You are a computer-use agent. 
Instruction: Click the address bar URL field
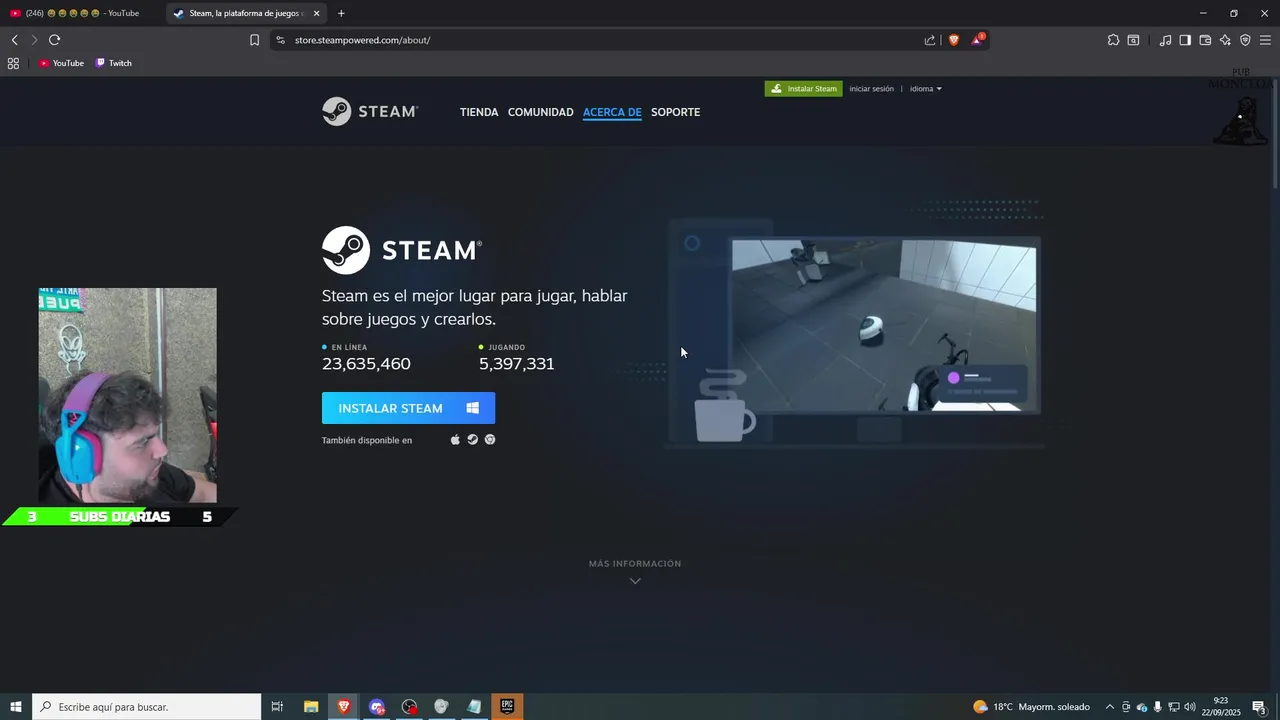600,40
